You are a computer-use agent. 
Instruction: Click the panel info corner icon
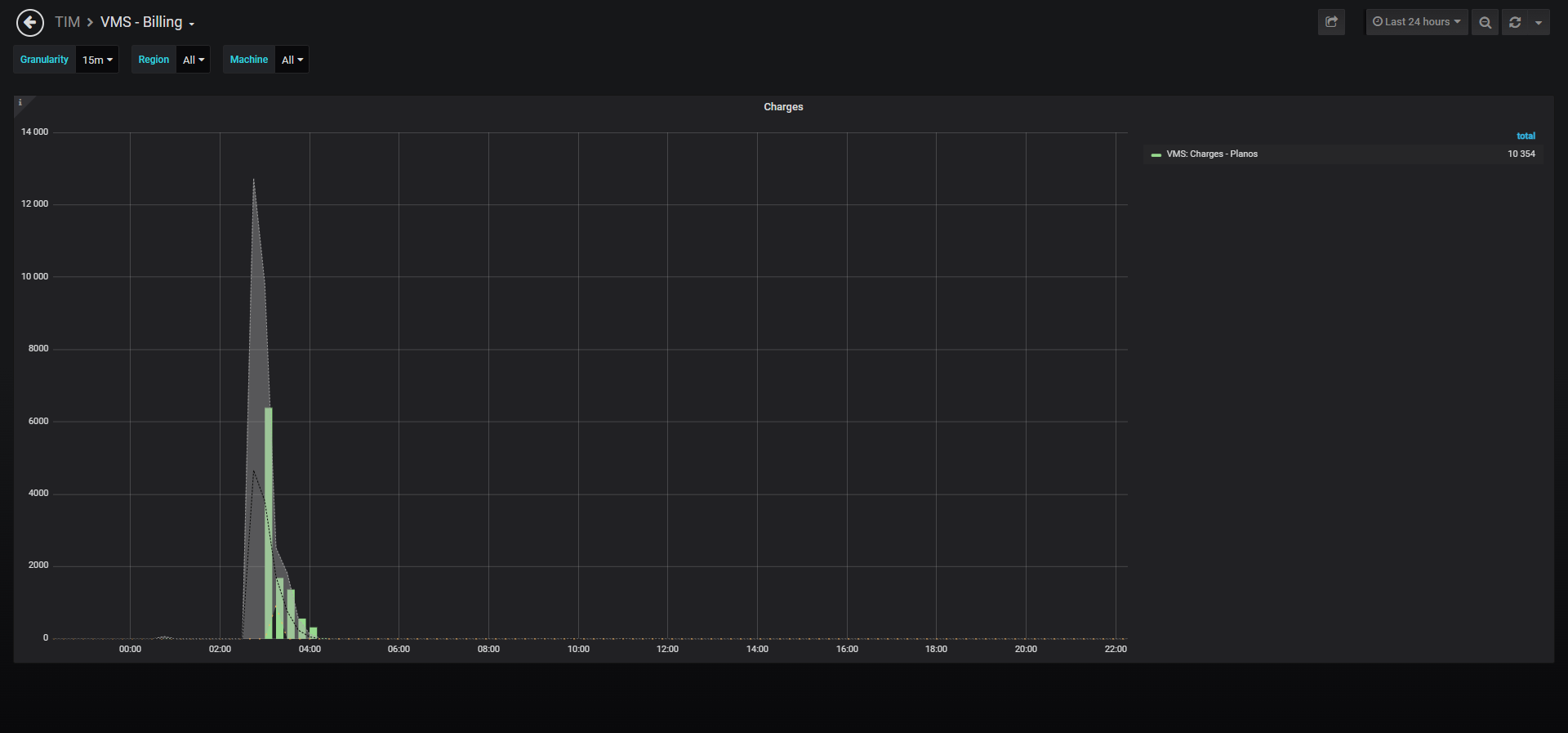coord(20,102)
